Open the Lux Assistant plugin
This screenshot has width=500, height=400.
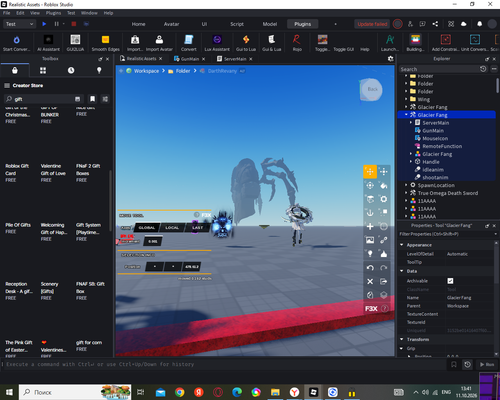[217, 40]
